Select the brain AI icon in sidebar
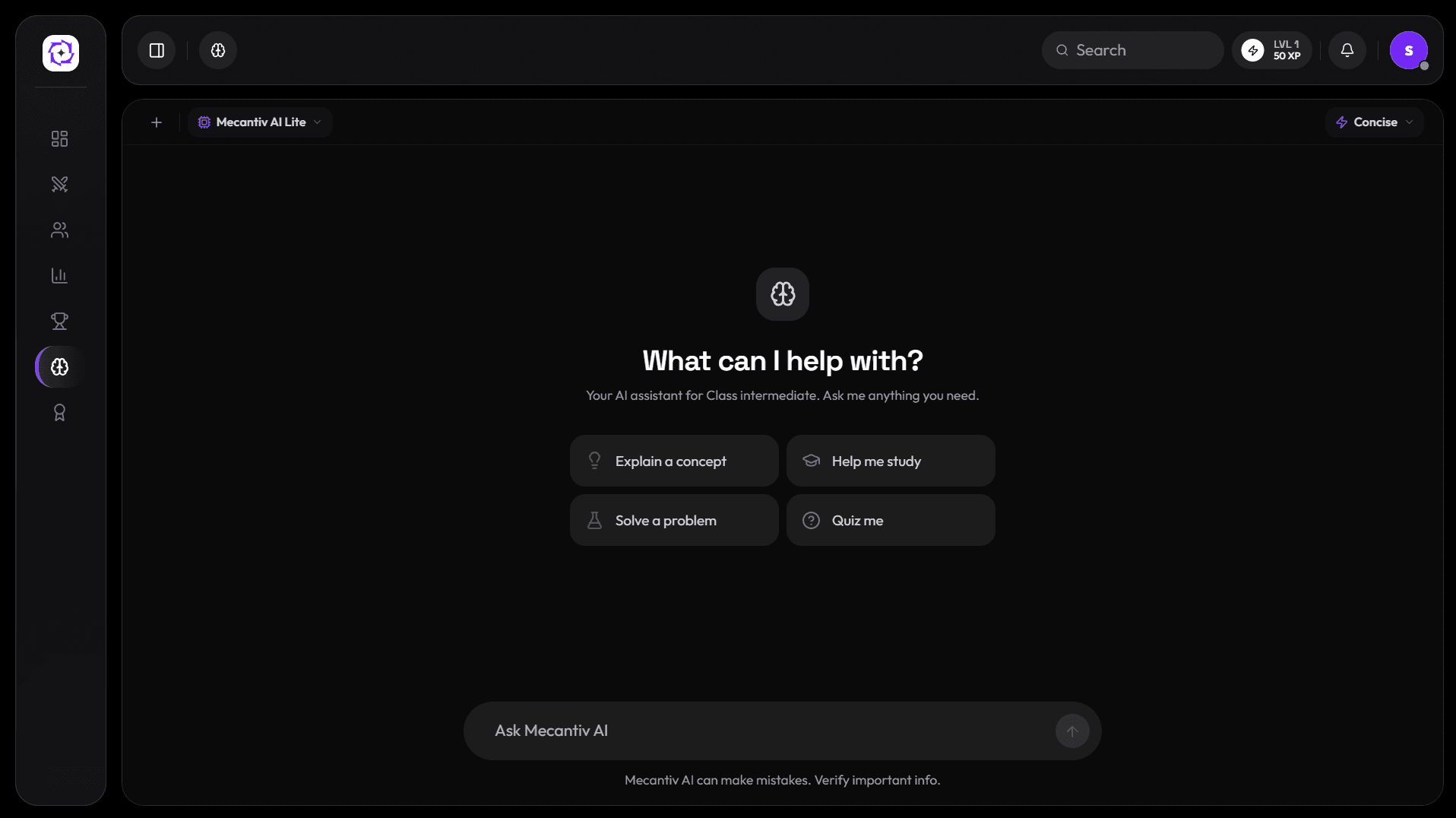The image size is (1456, 818). coord(59,367)
